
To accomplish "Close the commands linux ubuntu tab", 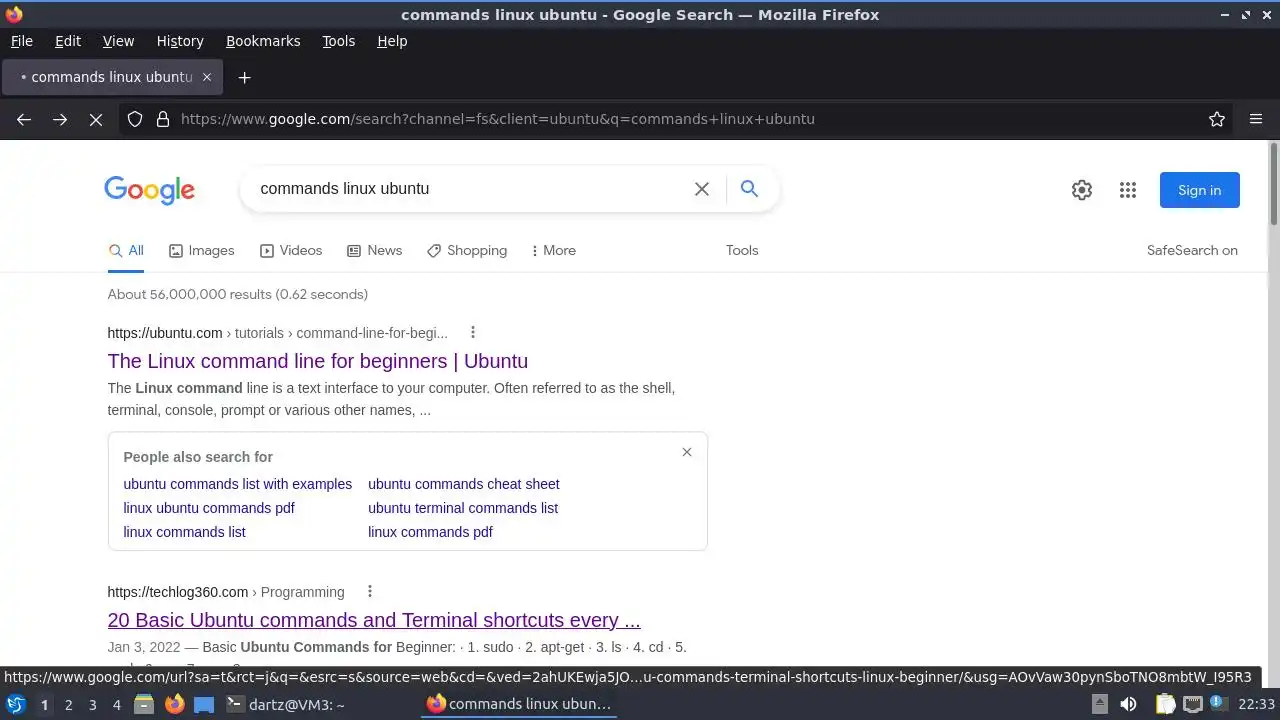I will 207,77.
